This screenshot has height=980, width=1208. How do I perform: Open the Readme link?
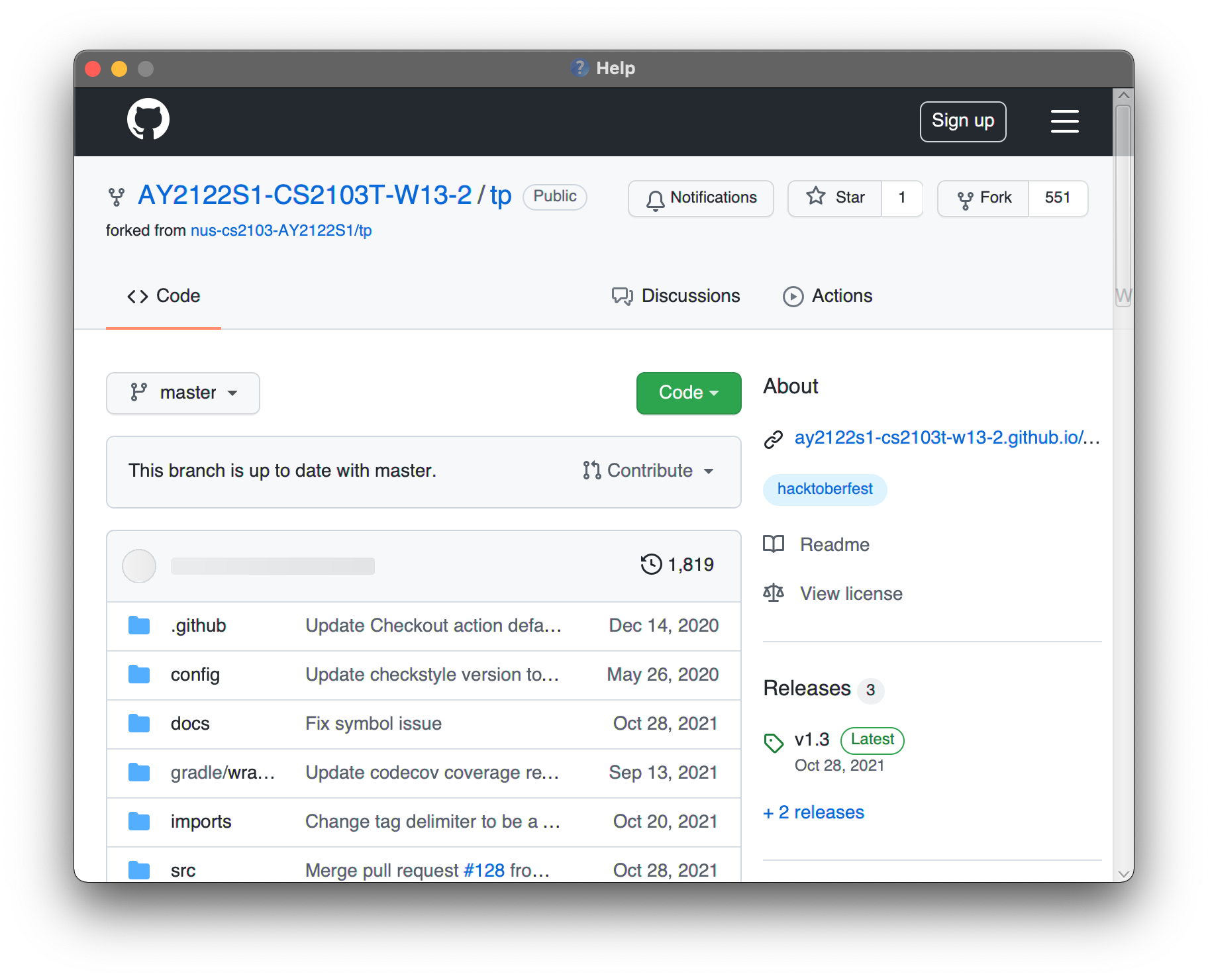tap(834, 545)
